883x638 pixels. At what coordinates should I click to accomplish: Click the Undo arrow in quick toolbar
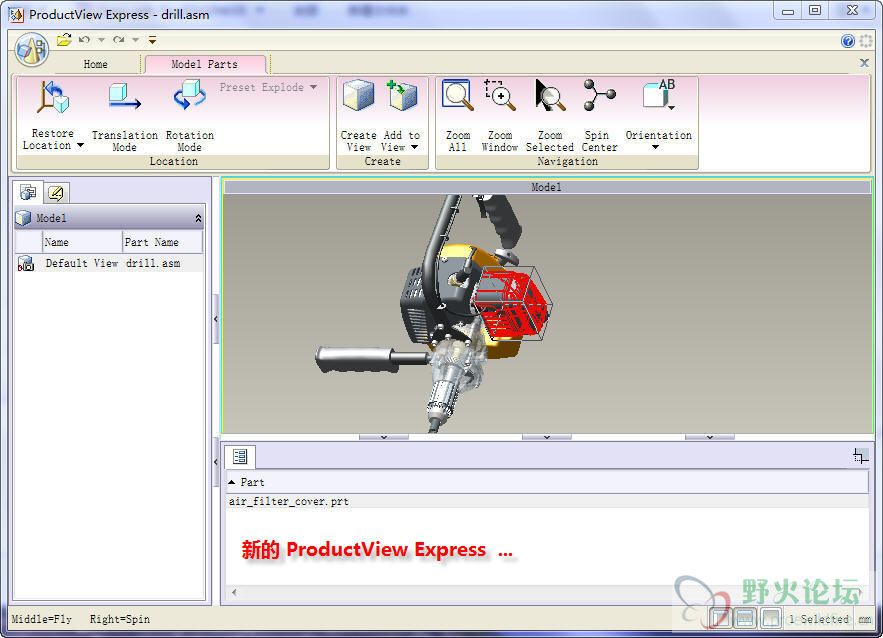pyautogui.click(x=84, y=39)
